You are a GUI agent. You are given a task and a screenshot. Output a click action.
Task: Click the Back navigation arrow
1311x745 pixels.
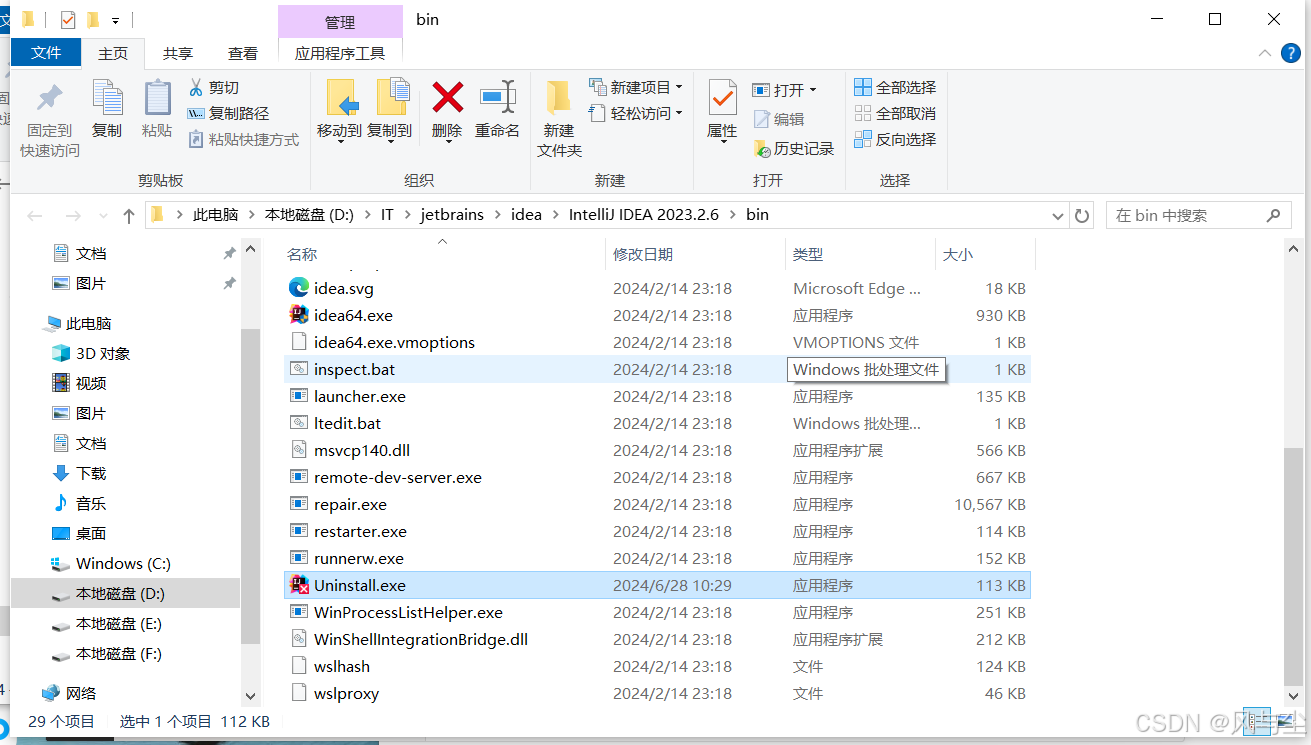(35, 215)
